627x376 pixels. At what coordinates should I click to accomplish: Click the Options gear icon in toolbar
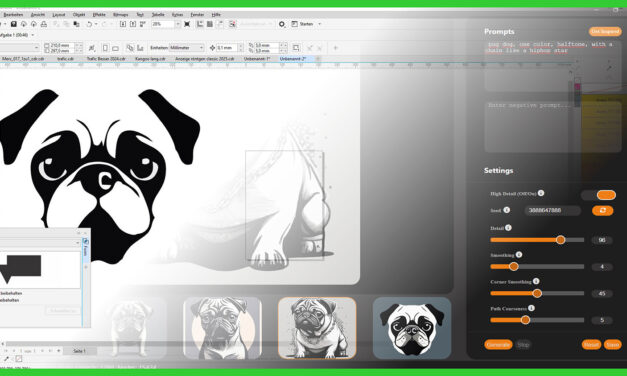282,24
